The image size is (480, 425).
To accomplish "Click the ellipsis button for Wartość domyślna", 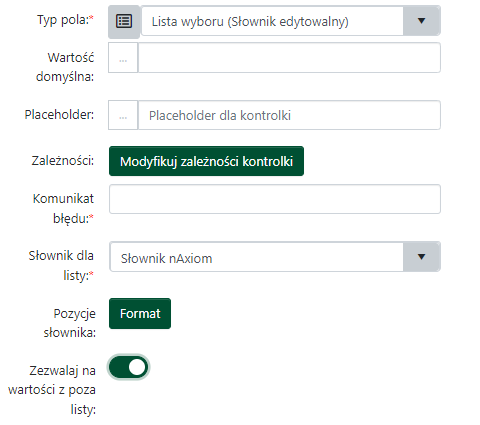I will 123,58.
